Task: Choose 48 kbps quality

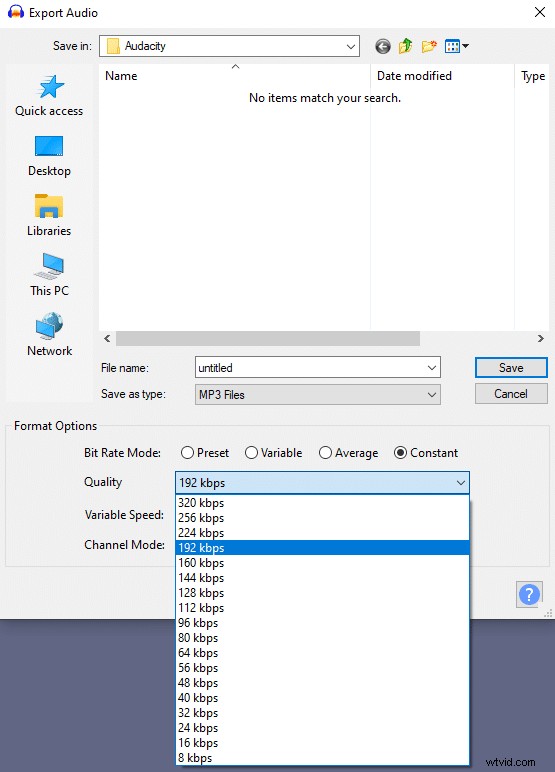Action: pos(322,683)
